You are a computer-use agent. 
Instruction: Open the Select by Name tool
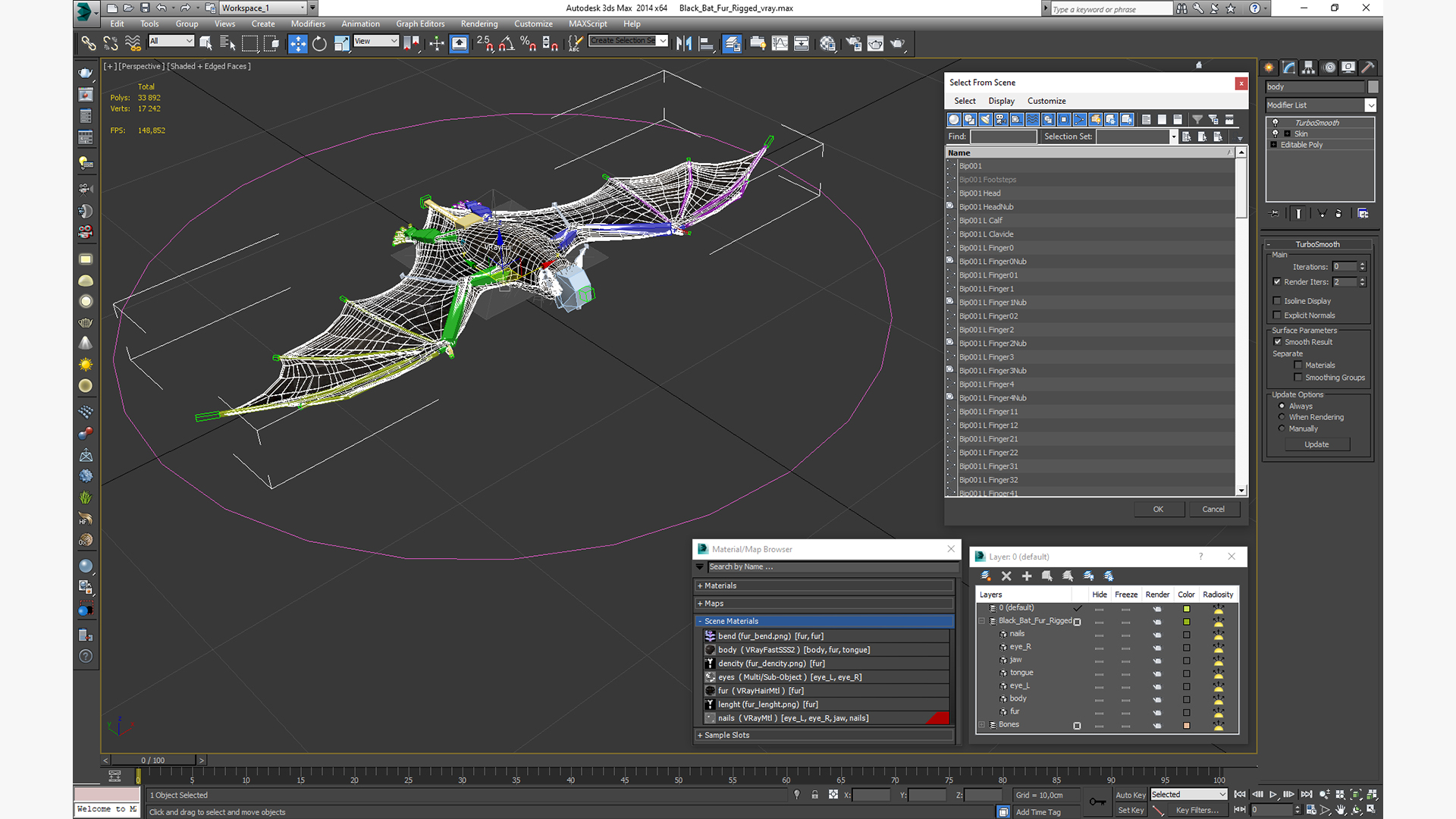coord(227,43)
